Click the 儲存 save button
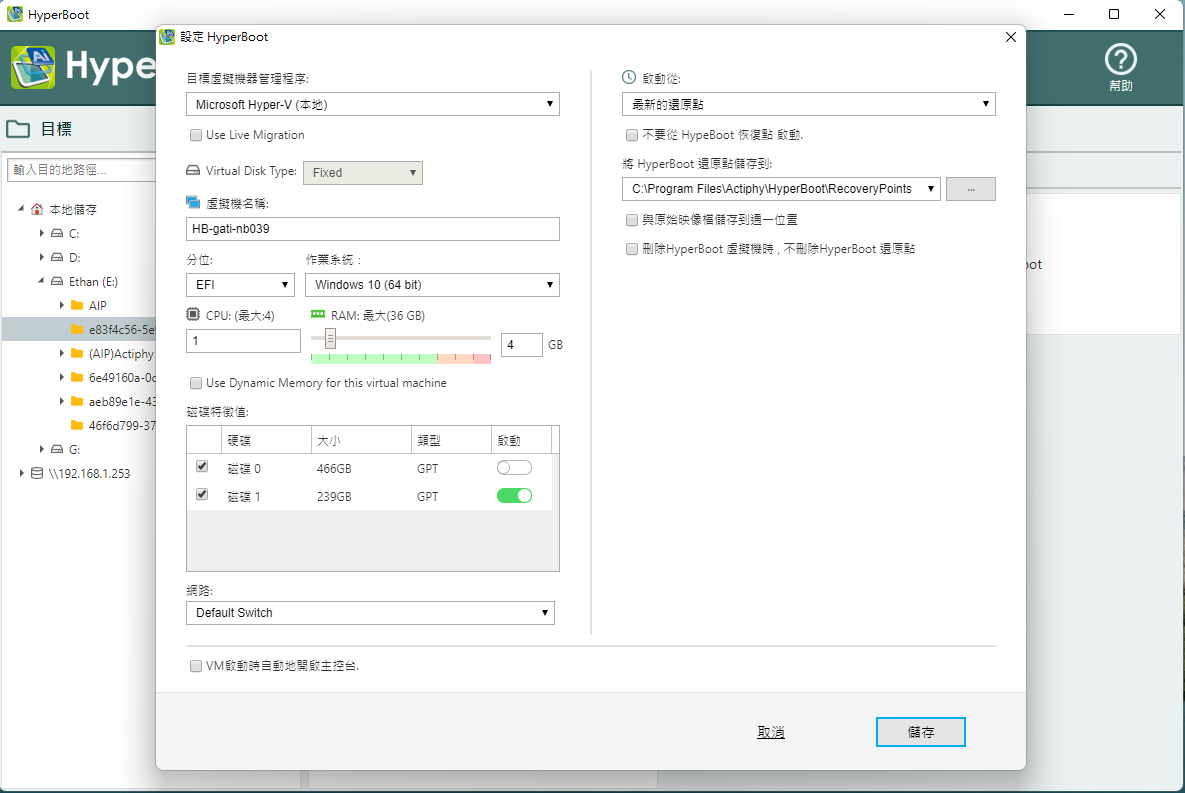The width and height of the screenshot is (1185, 793). (x=920, y=732)
